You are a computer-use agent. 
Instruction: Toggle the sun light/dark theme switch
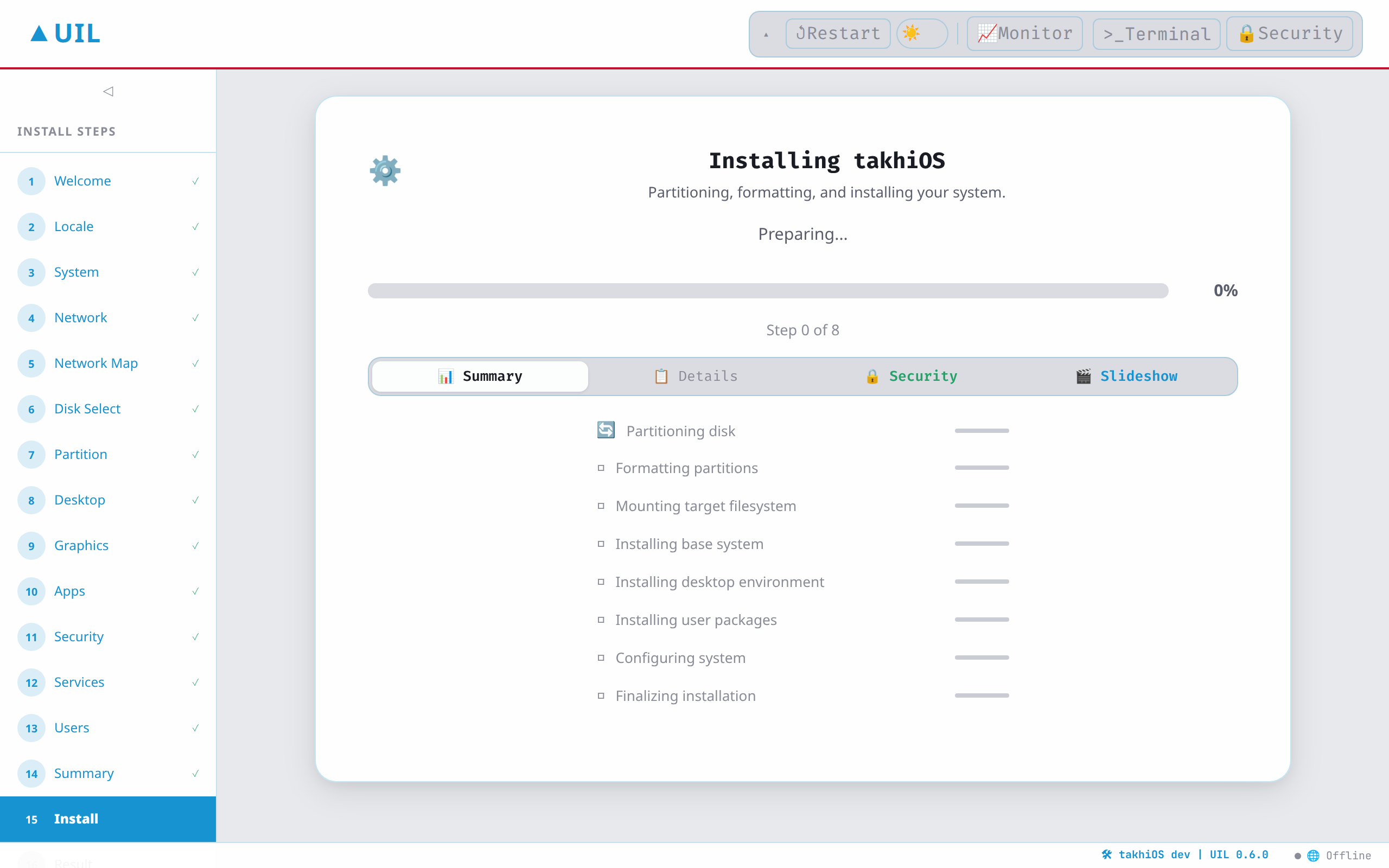click(922, 33)
